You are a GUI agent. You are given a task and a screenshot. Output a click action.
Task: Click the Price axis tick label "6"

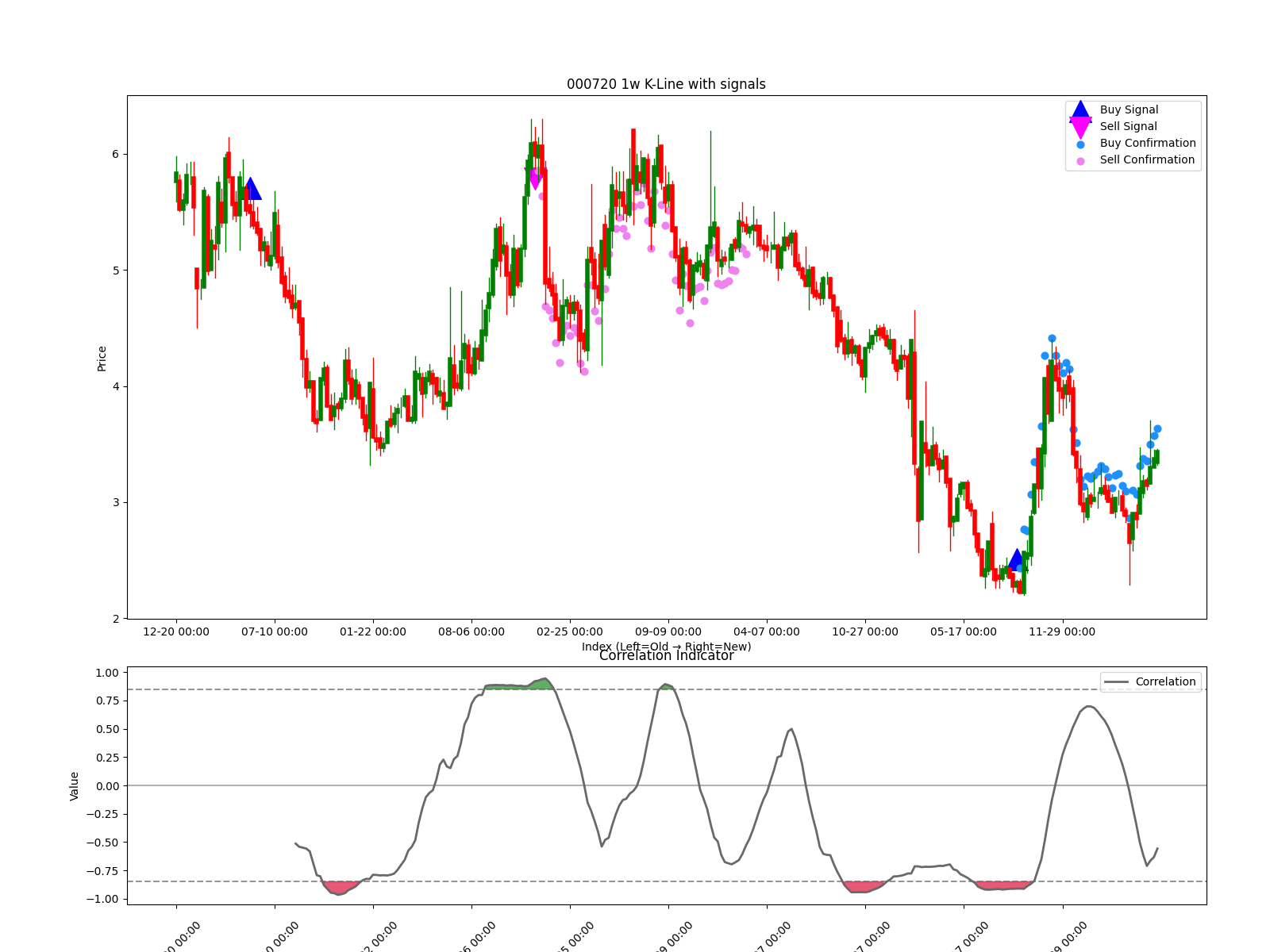[x=115, y=154]
